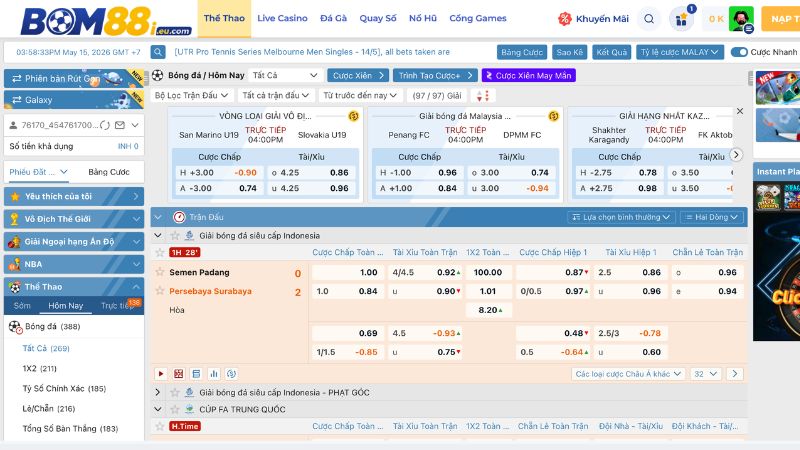
Task: Open the Hai Dòng layout dropdown
Action: click(x=712, y=217)
